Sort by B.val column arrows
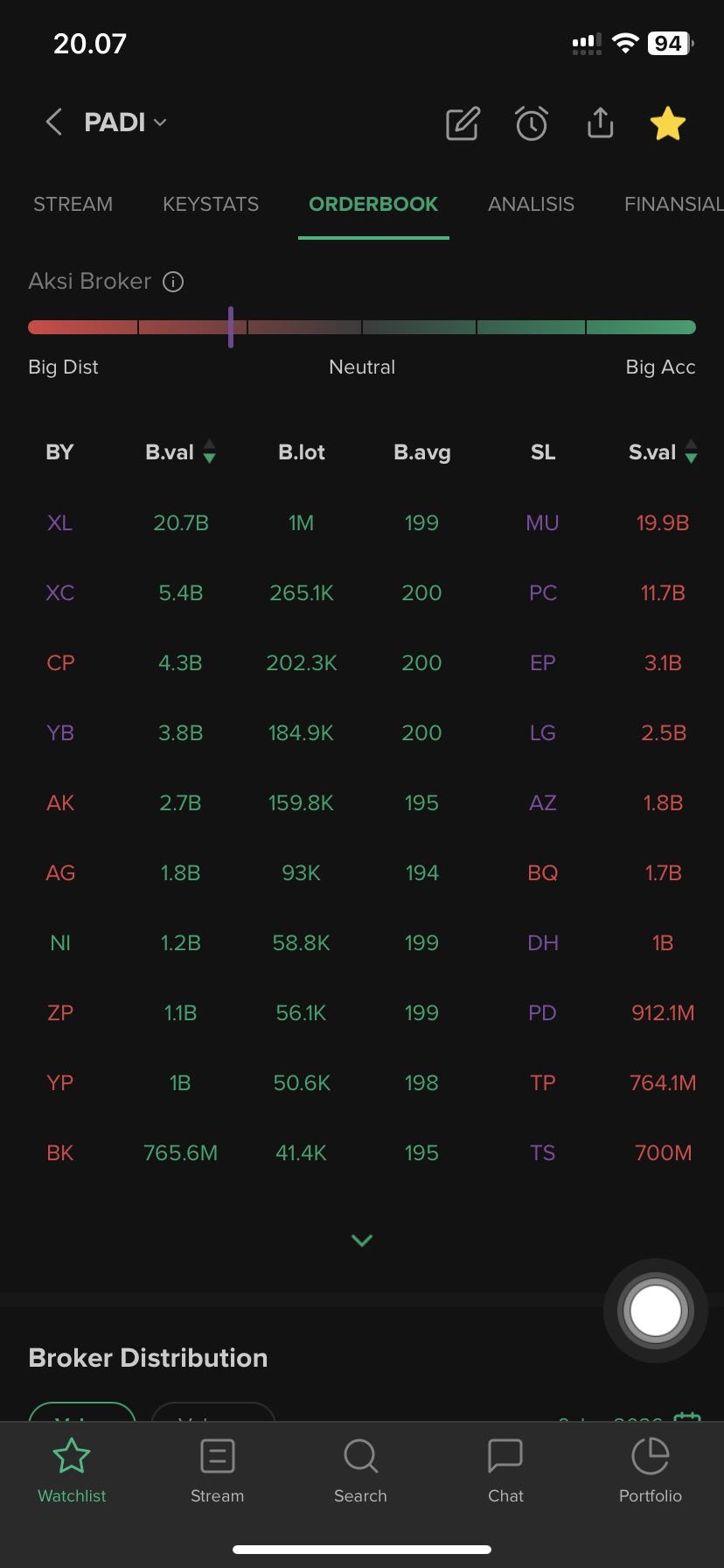The image size is (724, 1568). coord(209,452)
